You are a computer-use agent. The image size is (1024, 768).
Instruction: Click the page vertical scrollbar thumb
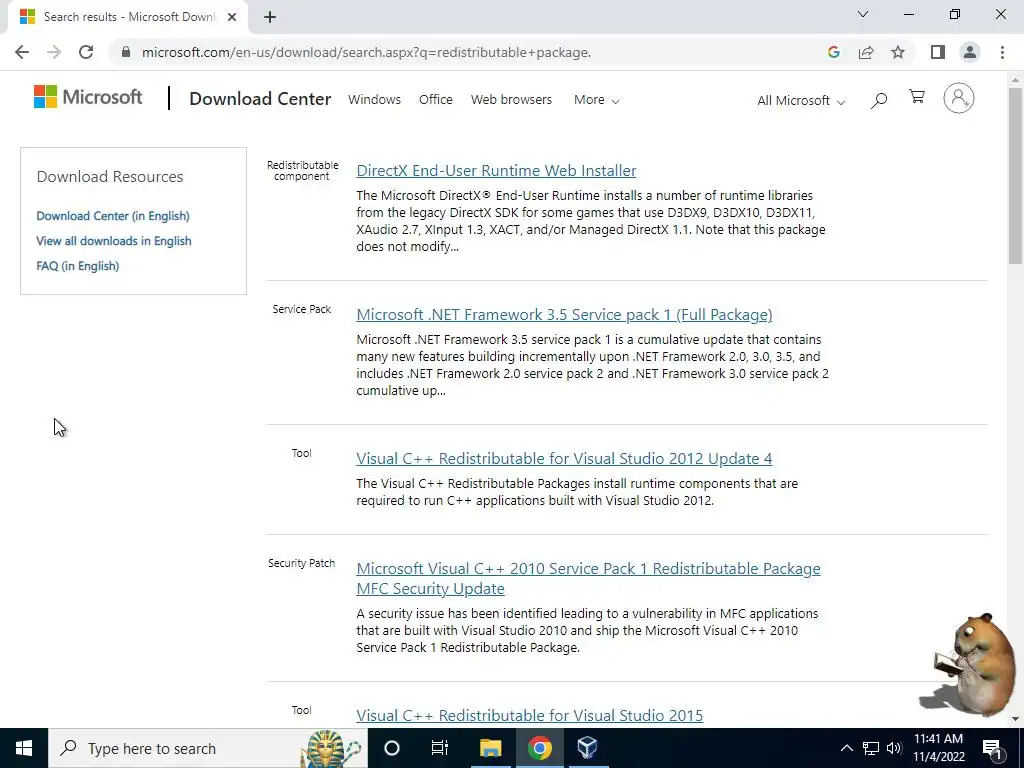(x=1015, y=175)
